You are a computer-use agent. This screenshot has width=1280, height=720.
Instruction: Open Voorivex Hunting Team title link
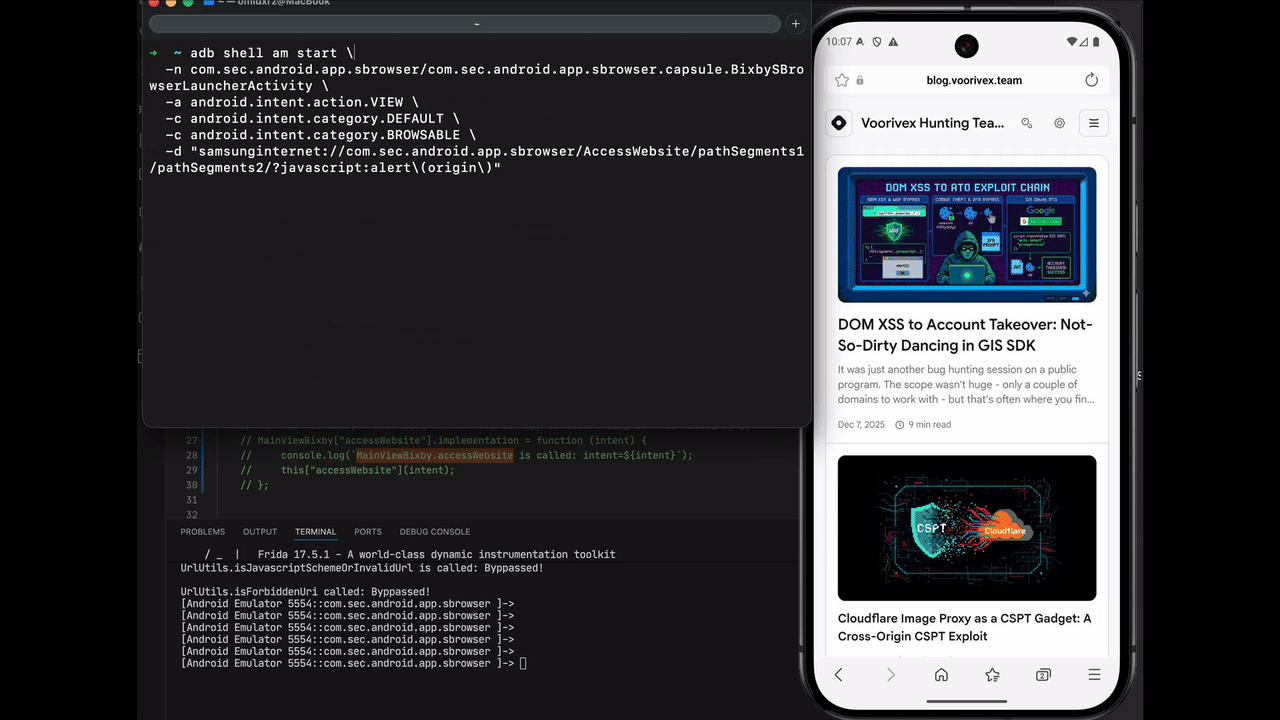click(932, 123)
